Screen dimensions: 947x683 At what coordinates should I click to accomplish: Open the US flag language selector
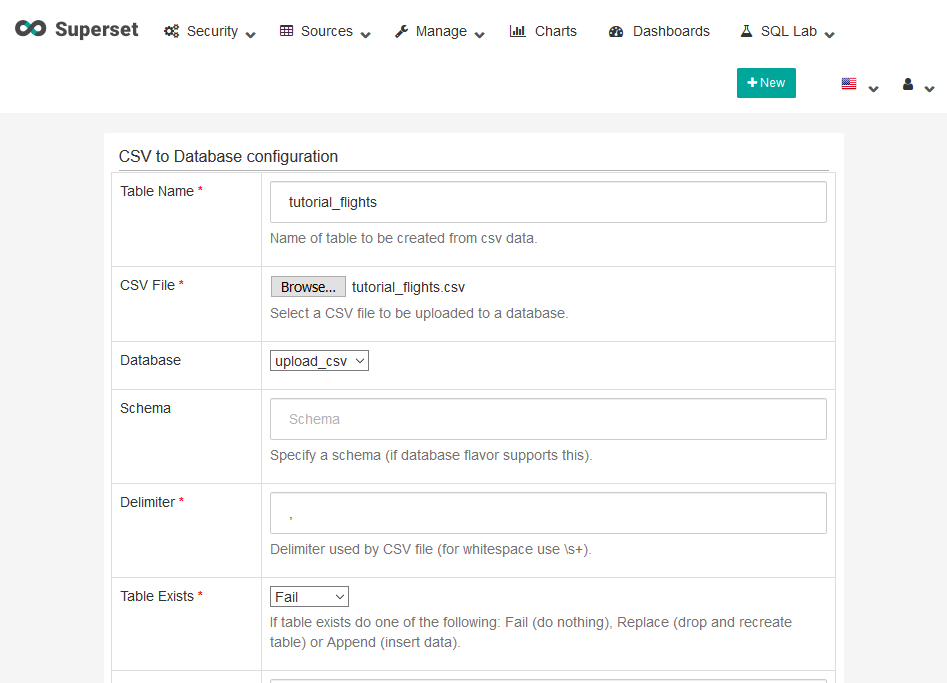click(849, 84)
